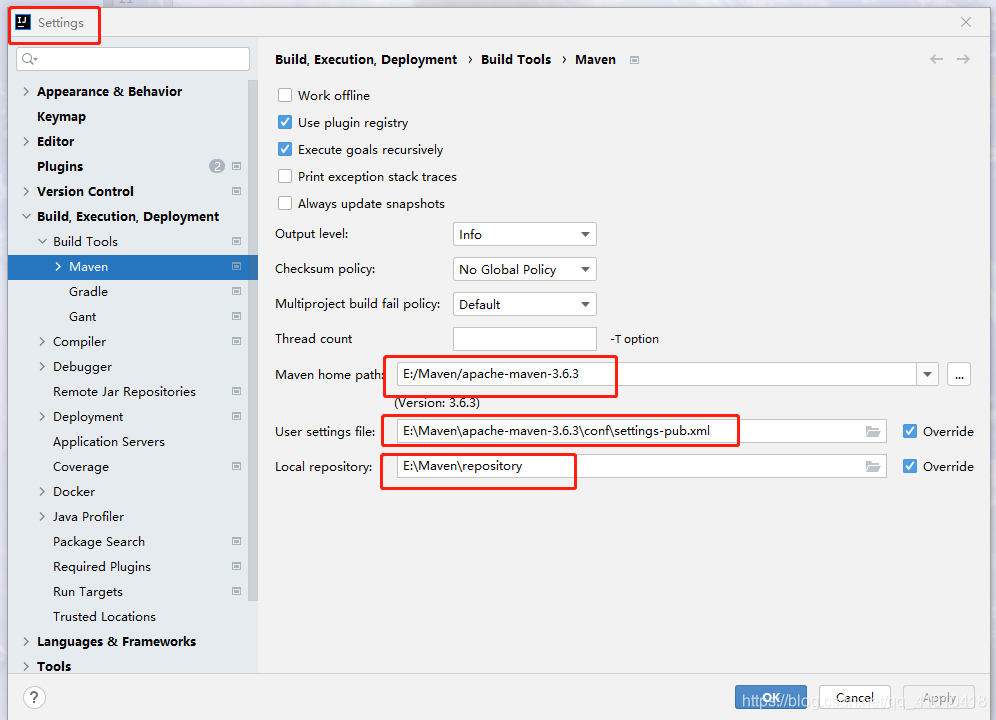Click the search magnifier icon in settings search
Viewport: 996px width, 720px height.
[x=29, y=59]
